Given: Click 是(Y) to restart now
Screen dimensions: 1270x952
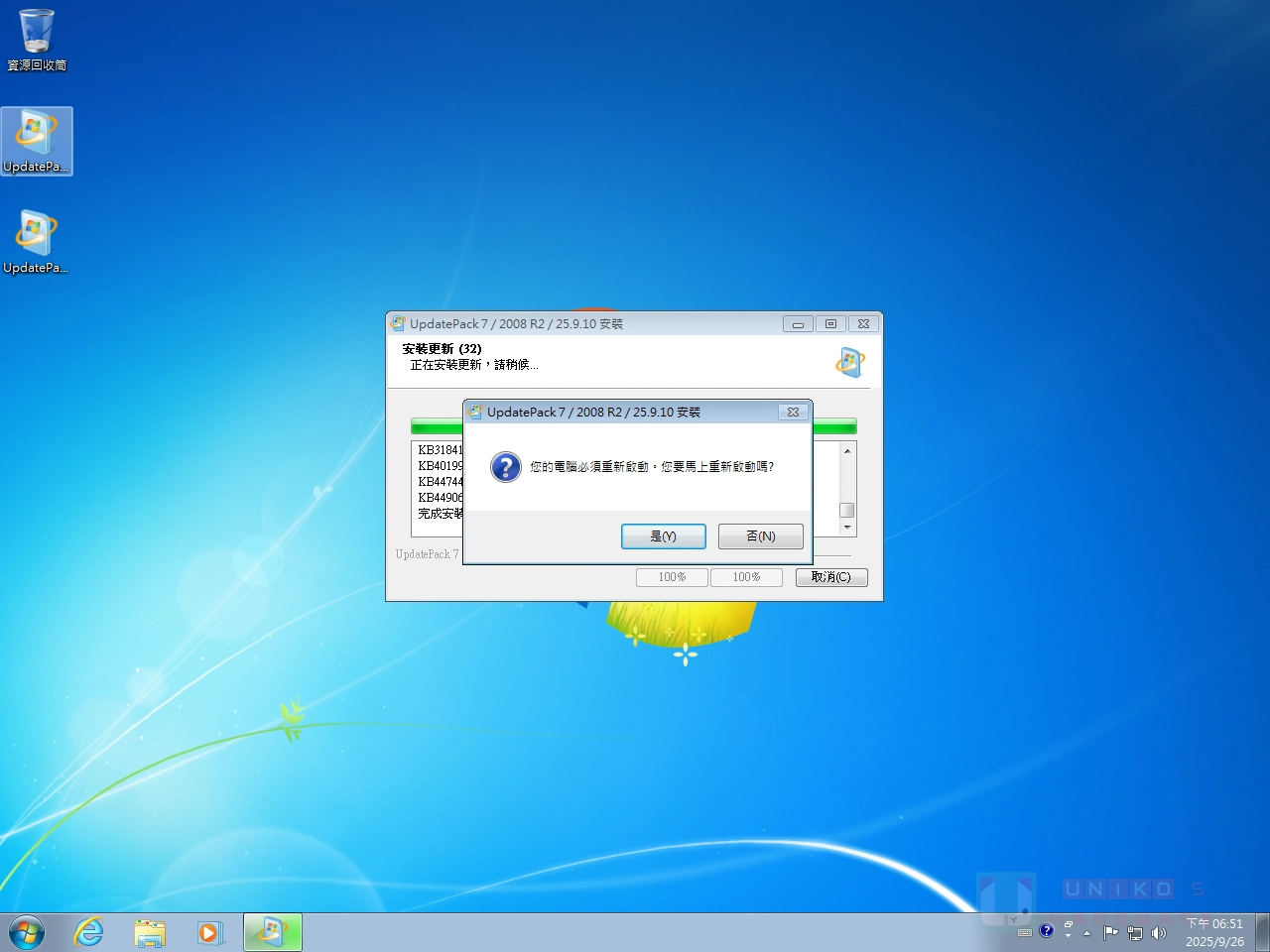Looking at the screenshot, I should [x=663, y=536].
